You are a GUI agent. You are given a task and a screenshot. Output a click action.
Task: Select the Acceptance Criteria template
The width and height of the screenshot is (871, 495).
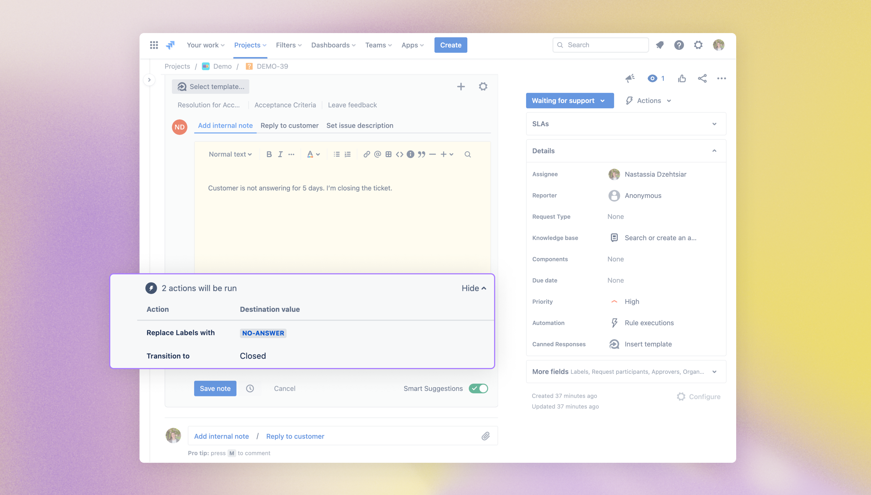point(285,105)
